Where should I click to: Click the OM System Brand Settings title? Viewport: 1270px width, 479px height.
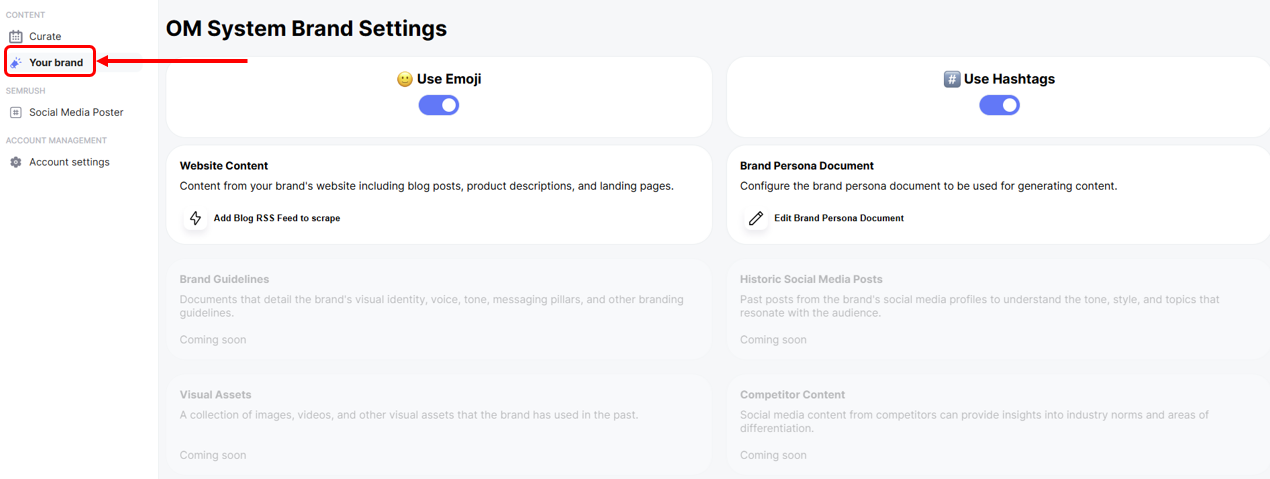click(306, 29)
